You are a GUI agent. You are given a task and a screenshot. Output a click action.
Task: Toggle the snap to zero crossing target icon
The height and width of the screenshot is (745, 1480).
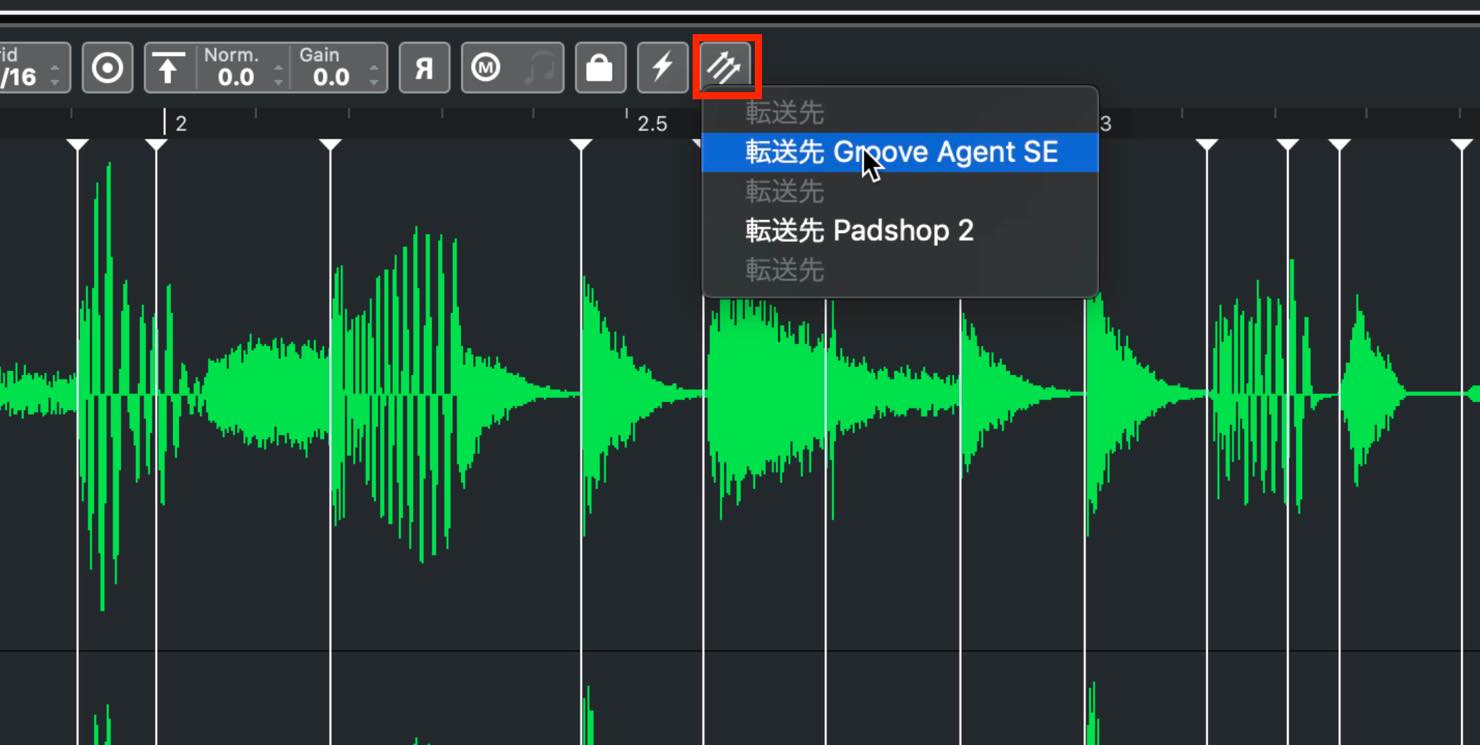click(x=107, y=68)
